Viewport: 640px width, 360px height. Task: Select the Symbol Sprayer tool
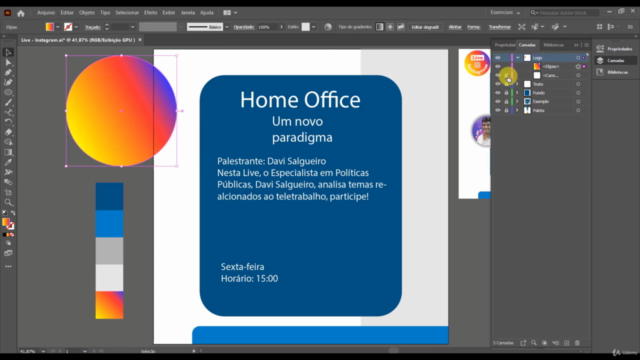[x=8, y=172]
